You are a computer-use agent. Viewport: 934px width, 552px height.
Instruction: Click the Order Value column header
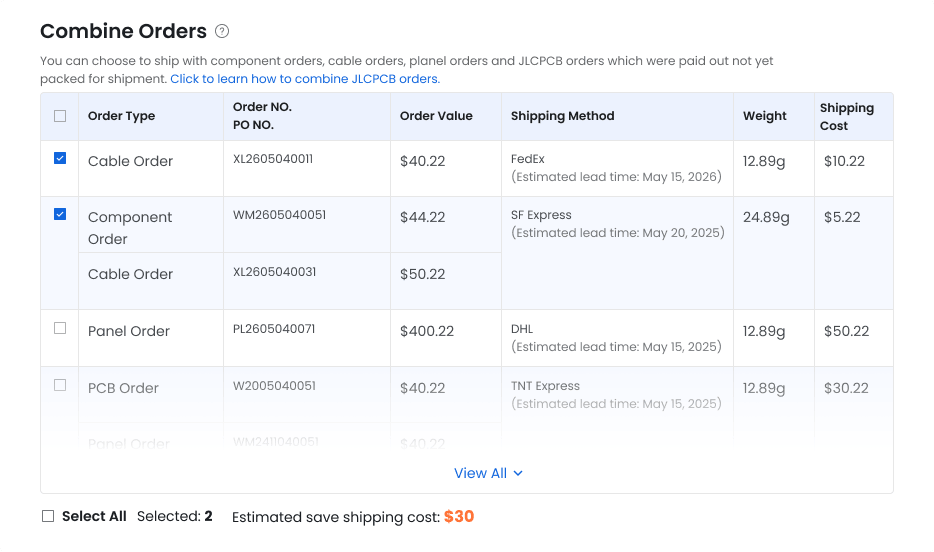click(436, 116)
